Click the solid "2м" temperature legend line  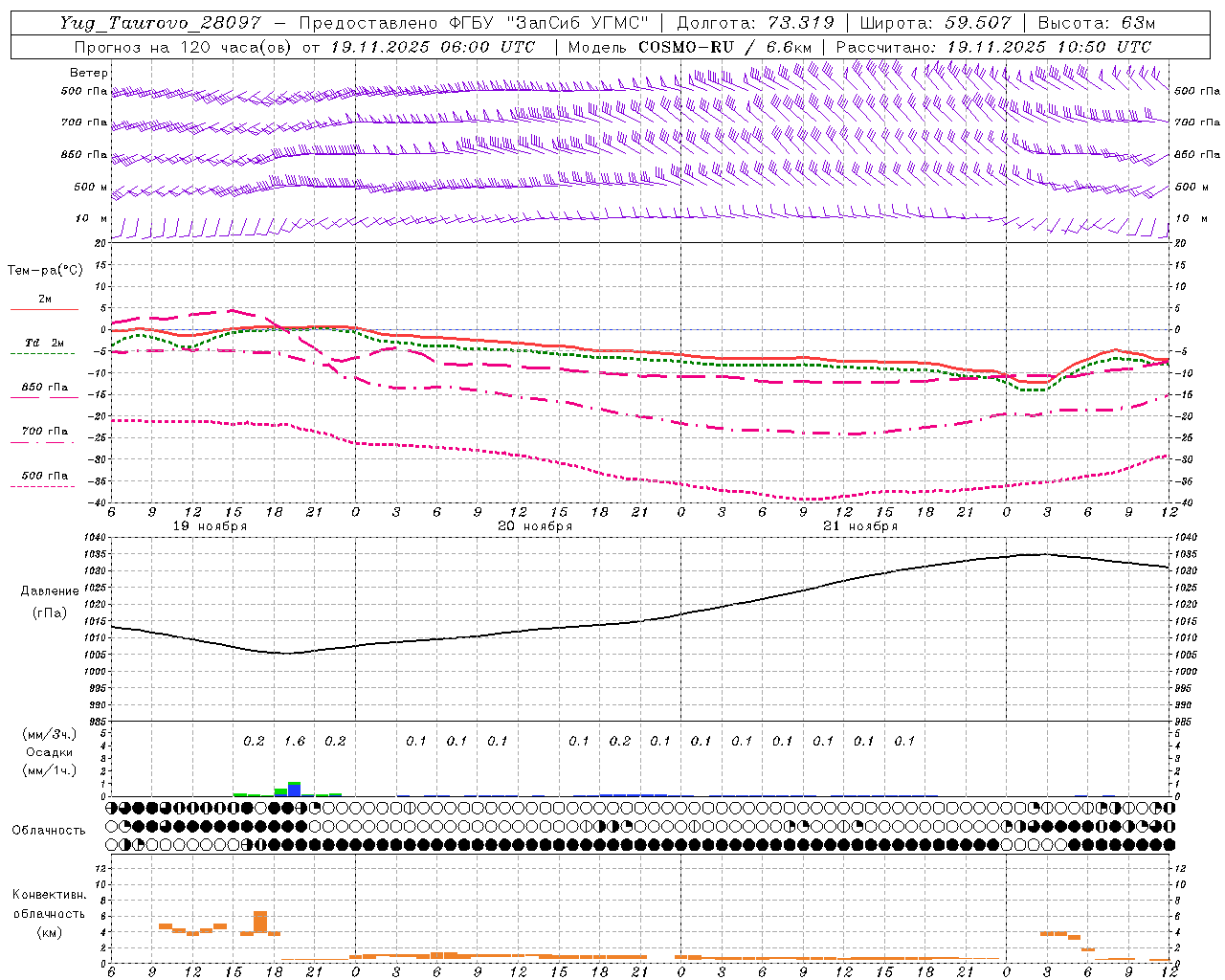click(x=44, y=309)
